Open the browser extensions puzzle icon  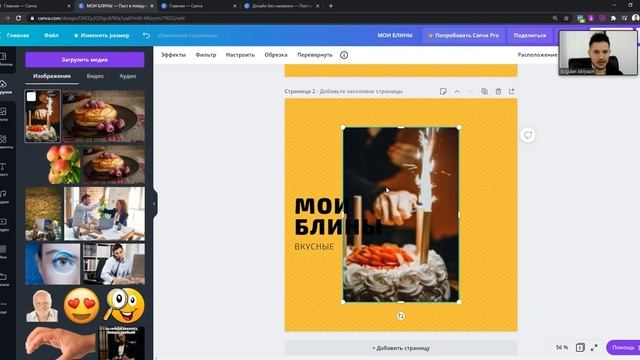(x=613, y=18)
